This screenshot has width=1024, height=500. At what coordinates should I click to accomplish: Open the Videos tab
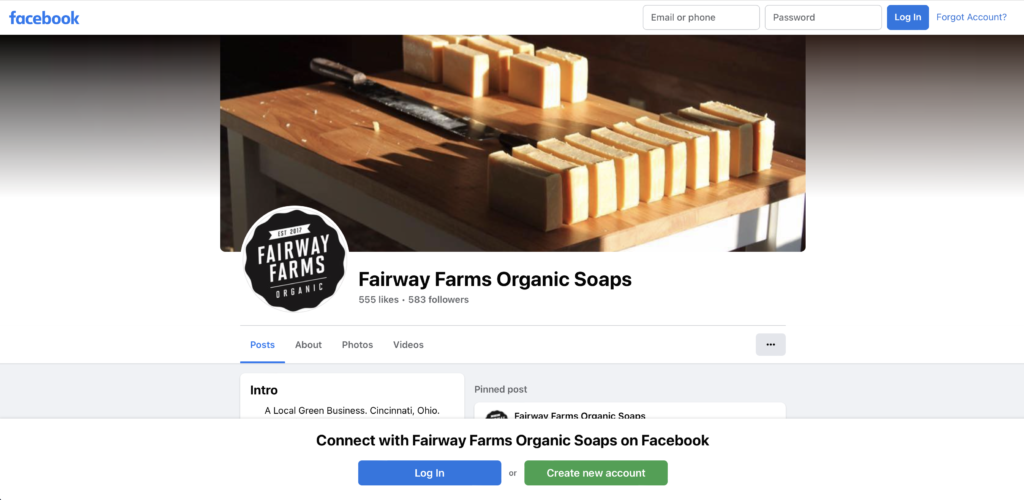408,345
